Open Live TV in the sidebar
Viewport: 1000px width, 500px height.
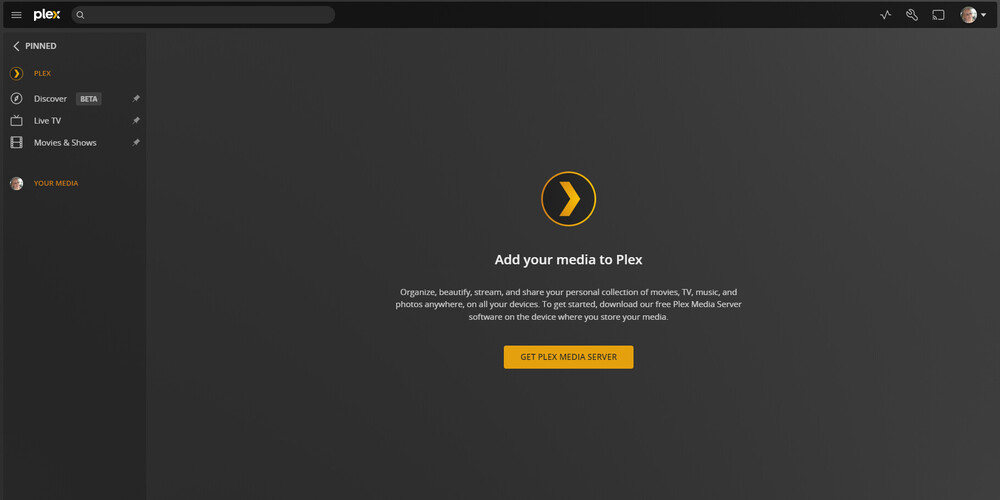pos(47,121)
